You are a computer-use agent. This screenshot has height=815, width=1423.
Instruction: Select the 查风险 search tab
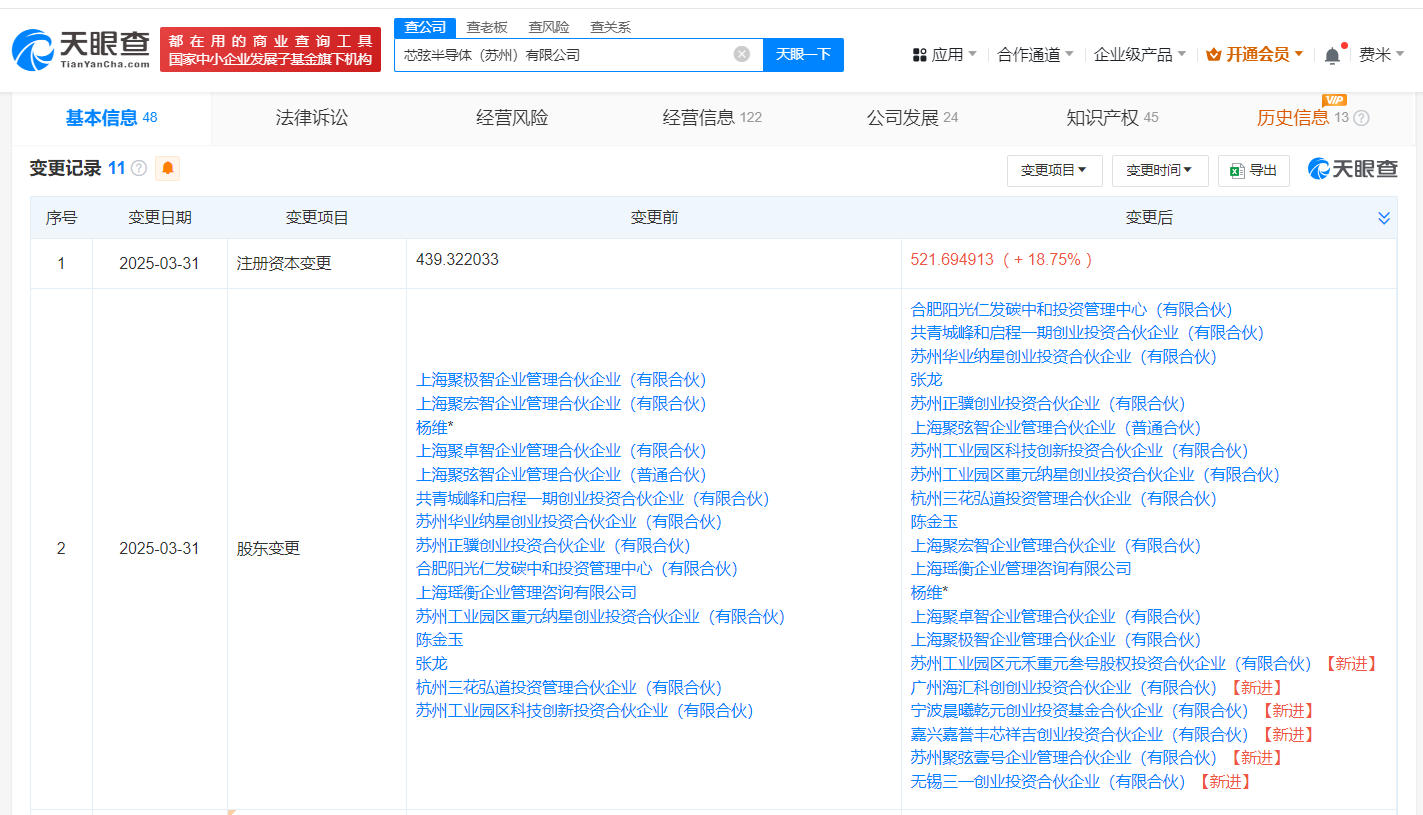pos(549,27)
